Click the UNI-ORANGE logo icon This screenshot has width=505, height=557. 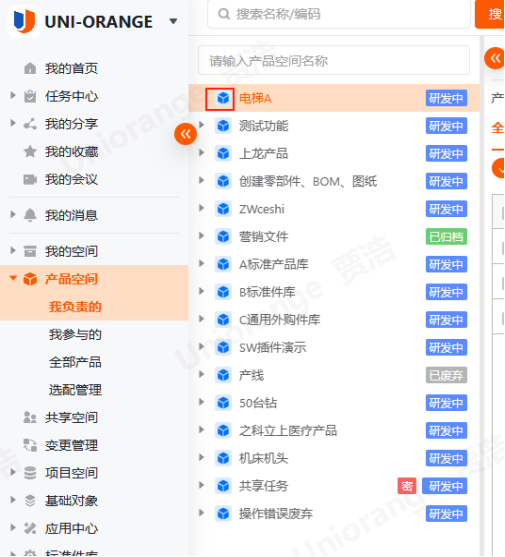(24, 21)
